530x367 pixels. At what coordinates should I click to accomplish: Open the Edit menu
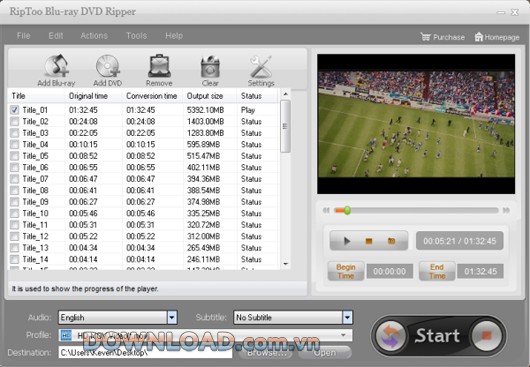coord(56,36)
